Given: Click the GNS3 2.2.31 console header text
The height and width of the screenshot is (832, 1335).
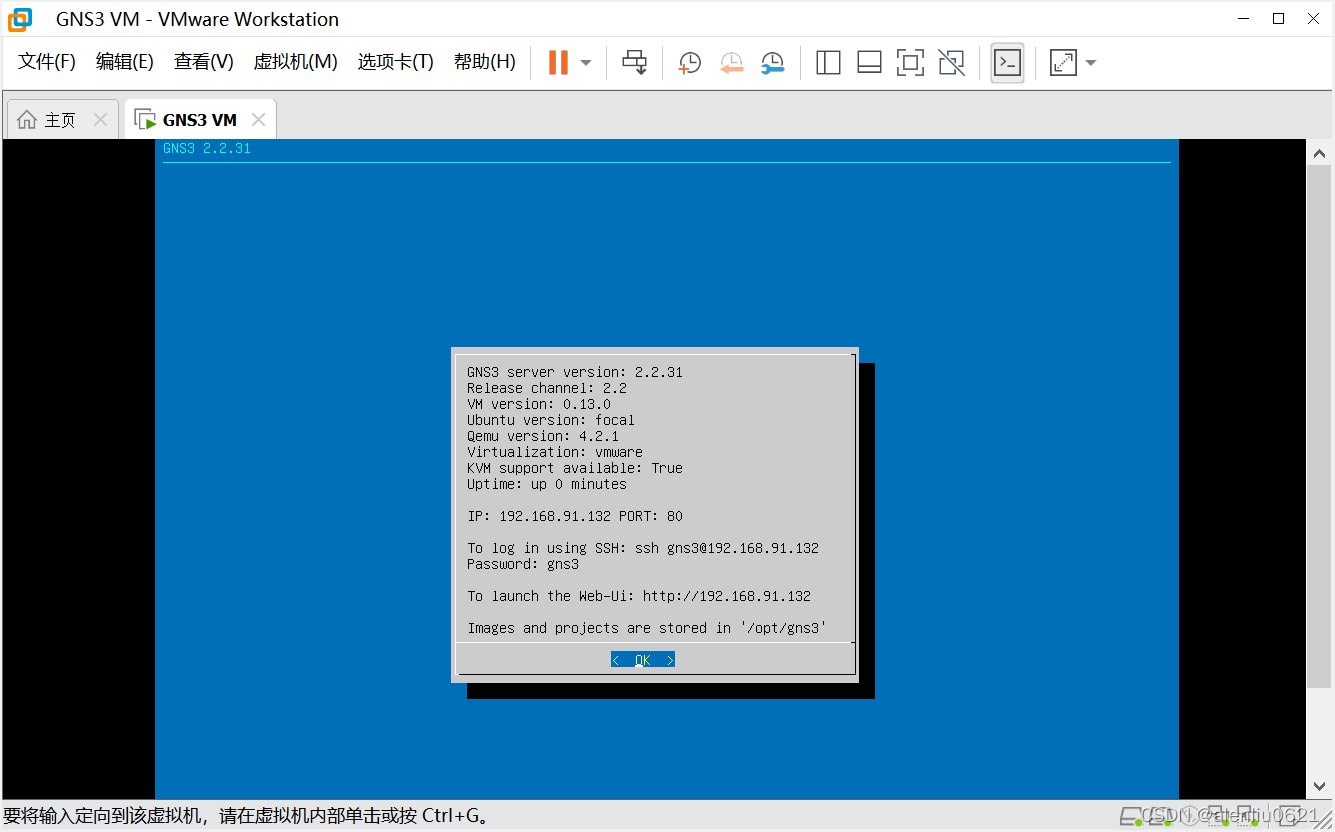Looking at the screenshot, I should point(207,148).
